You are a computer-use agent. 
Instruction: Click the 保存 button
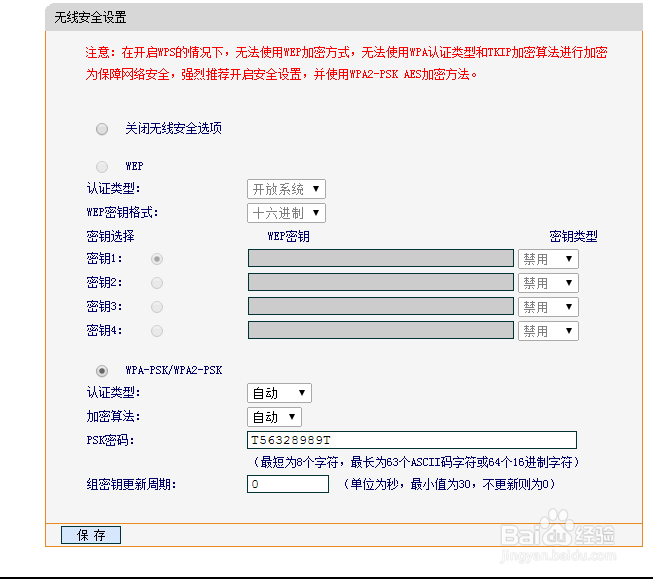click(x=91, y=535)
